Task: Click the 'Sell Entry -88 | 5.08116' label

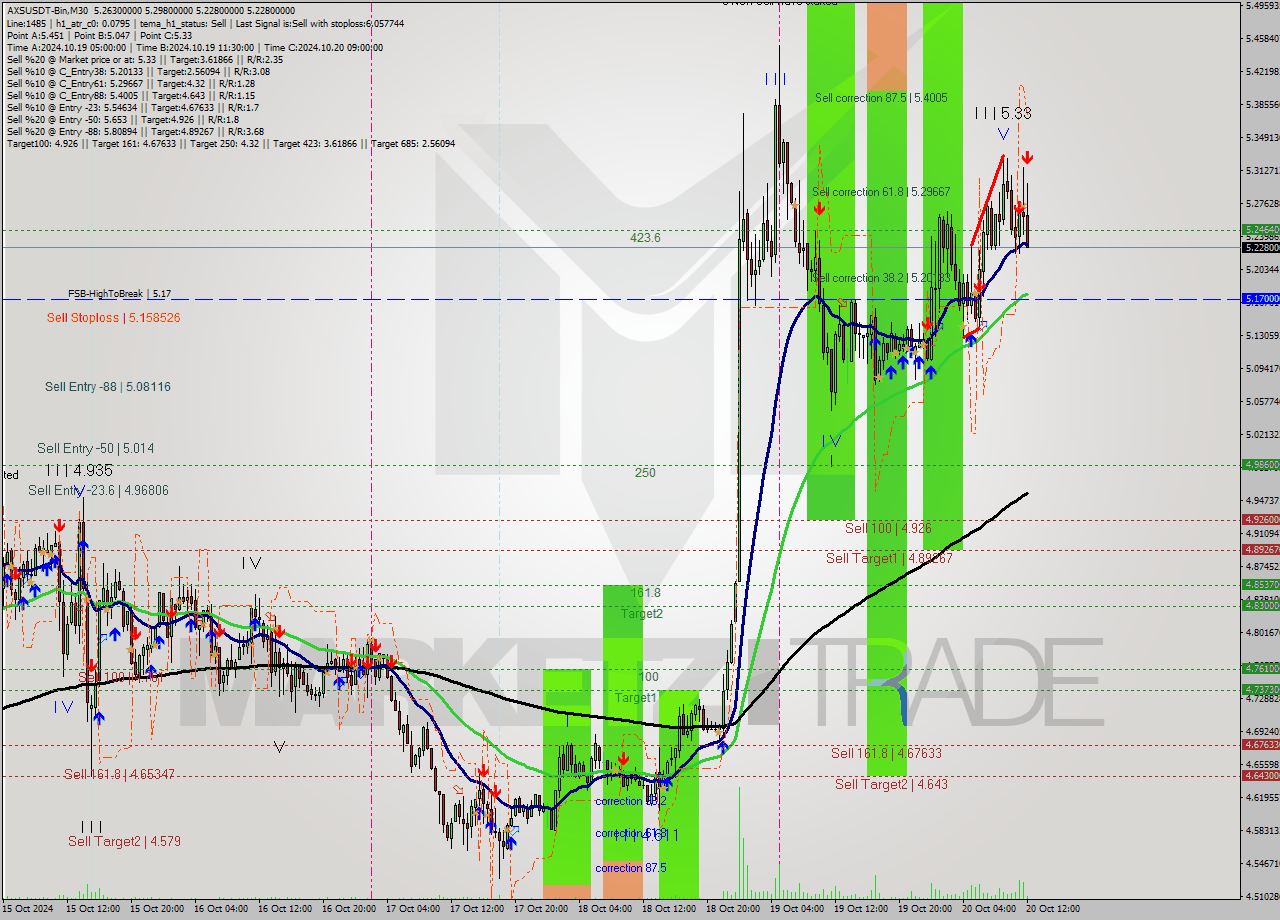Action: (x=107, y=386)
